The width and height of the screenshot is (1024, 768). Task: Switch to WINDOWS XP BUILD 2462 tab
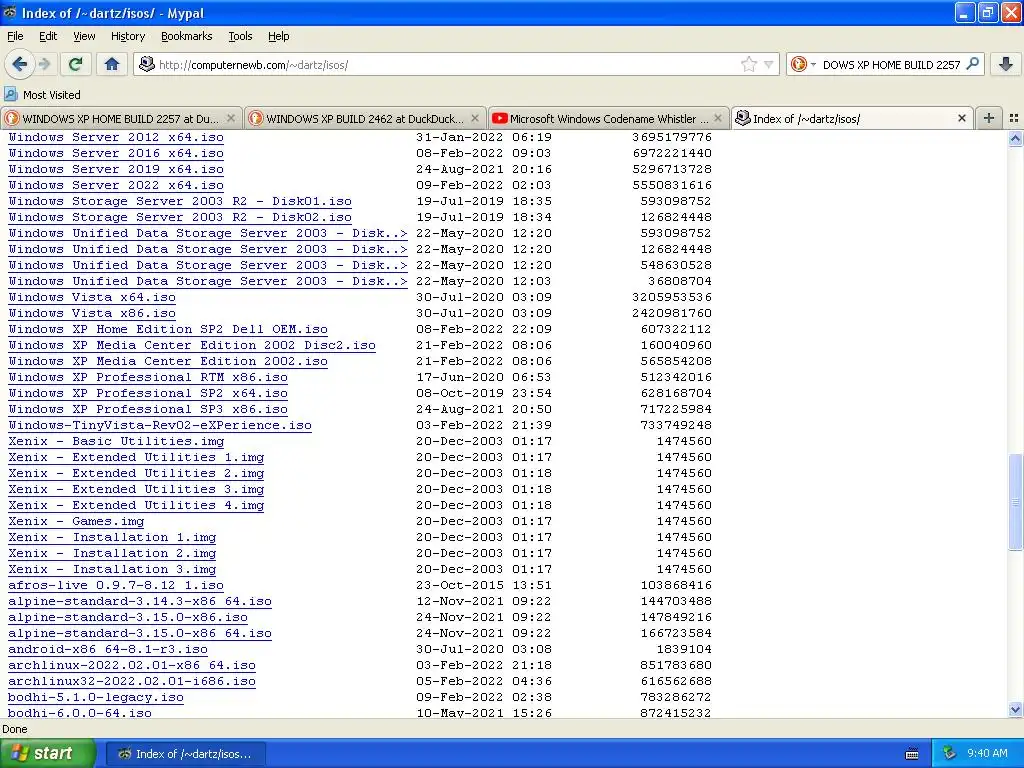(x=364, y=118)
